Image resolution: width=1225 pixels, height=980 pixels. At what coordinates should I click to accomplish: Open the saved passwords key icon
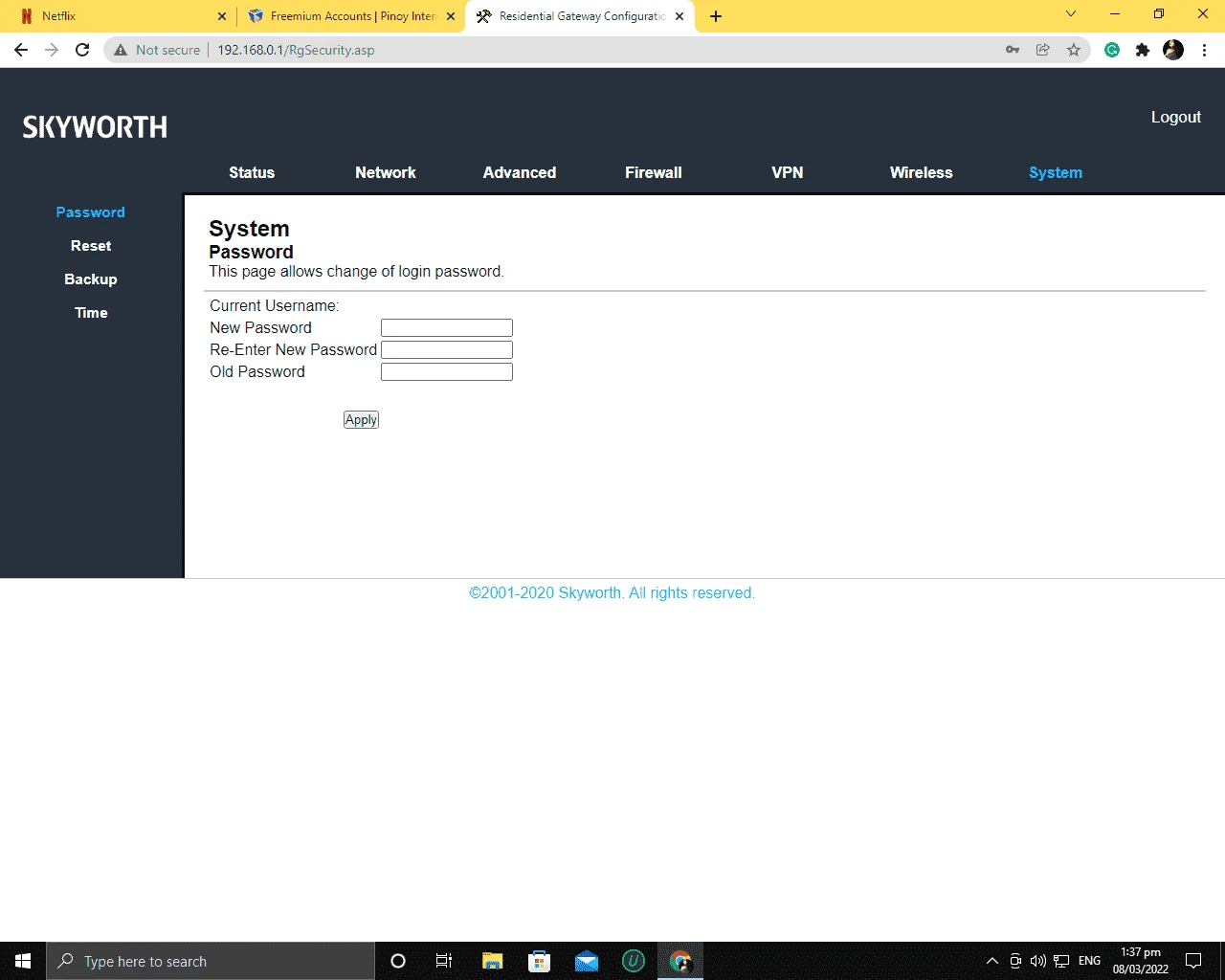[1013, 50]
